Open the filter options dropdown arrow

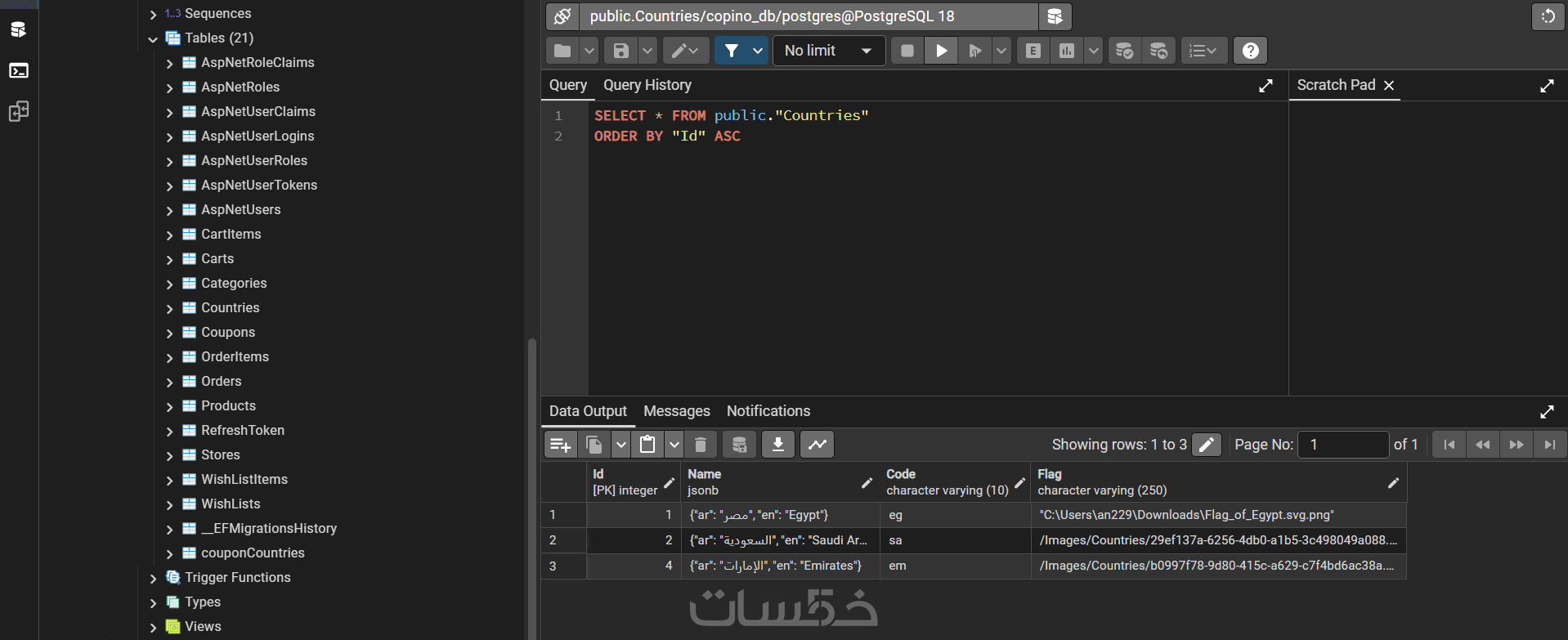pyautogui.click(x=758, y=51)
